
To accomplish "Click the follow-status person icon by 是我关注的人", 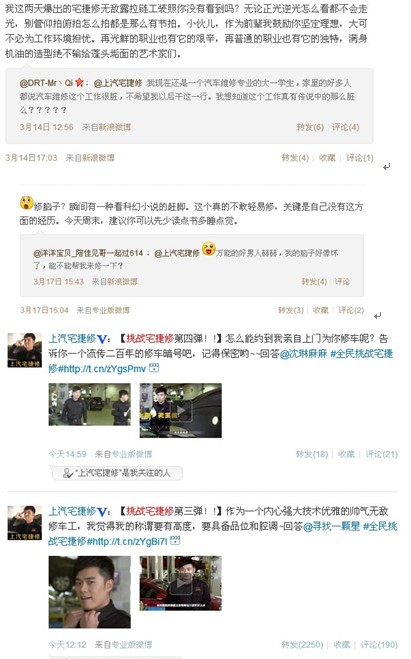I will [68, 473].
